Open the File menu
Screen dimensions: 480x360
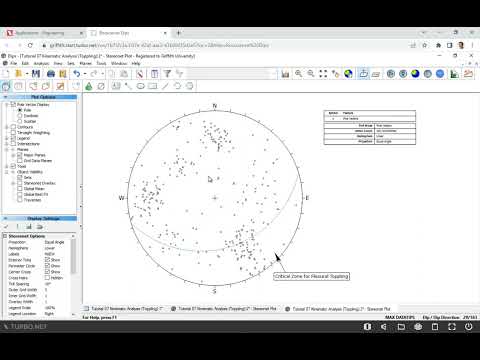(13, 63)
